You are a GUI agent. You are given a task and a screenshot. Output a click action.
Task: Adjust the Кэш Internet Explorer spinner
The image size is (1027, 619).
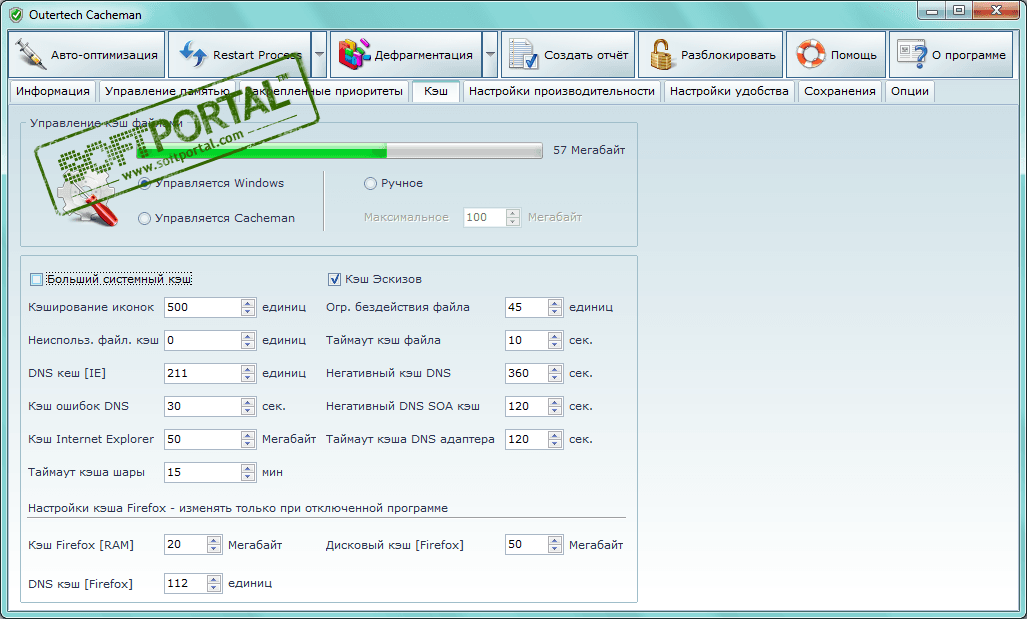pos(248,439)
